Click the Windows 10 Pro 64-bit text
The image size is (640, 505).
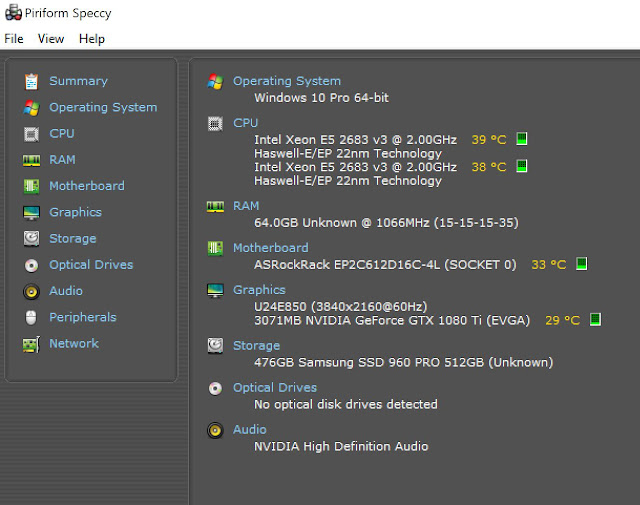(321, 98)
